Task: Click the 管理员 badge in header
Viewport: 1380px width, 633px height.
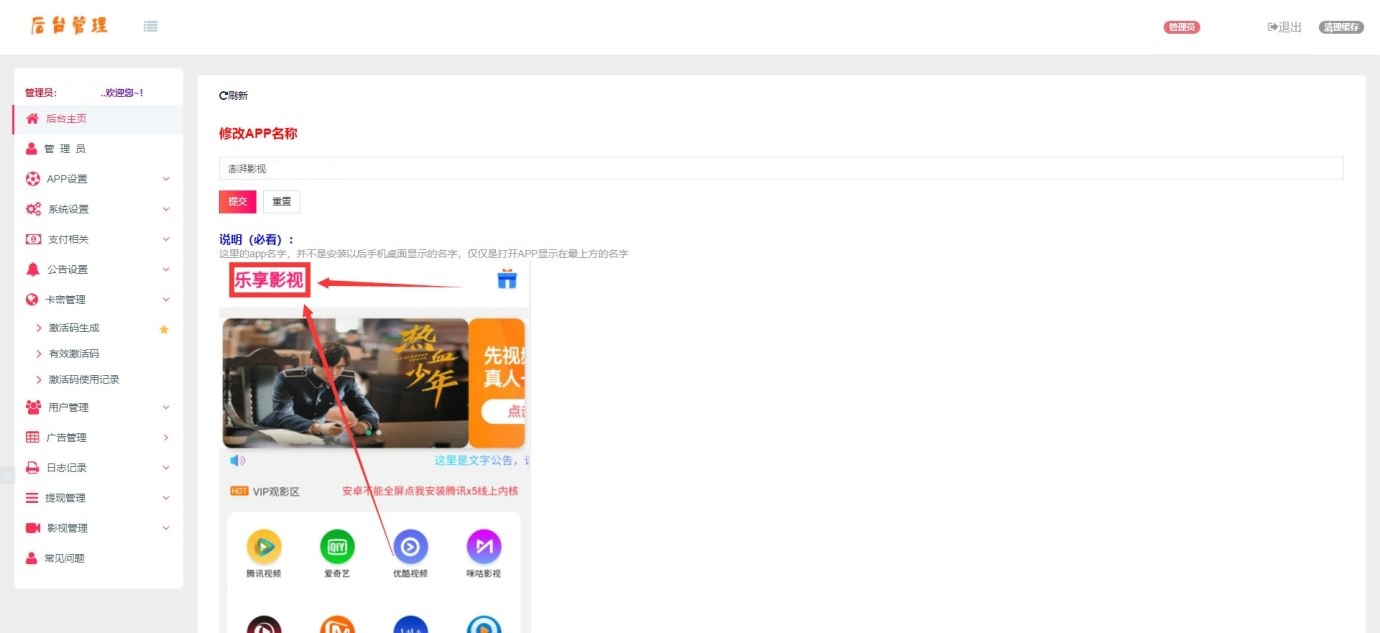Action: click(1182, 27)
